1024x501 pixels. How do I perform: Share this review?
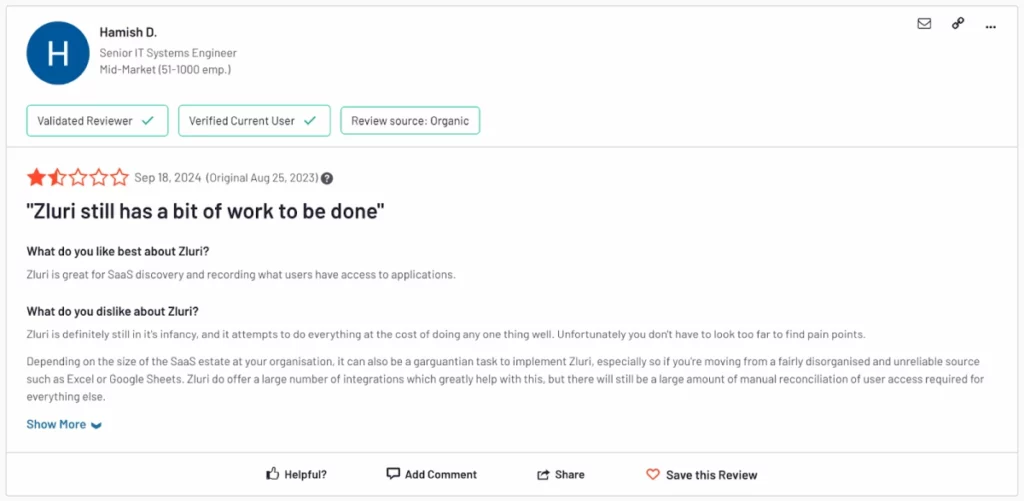point(560,475)
